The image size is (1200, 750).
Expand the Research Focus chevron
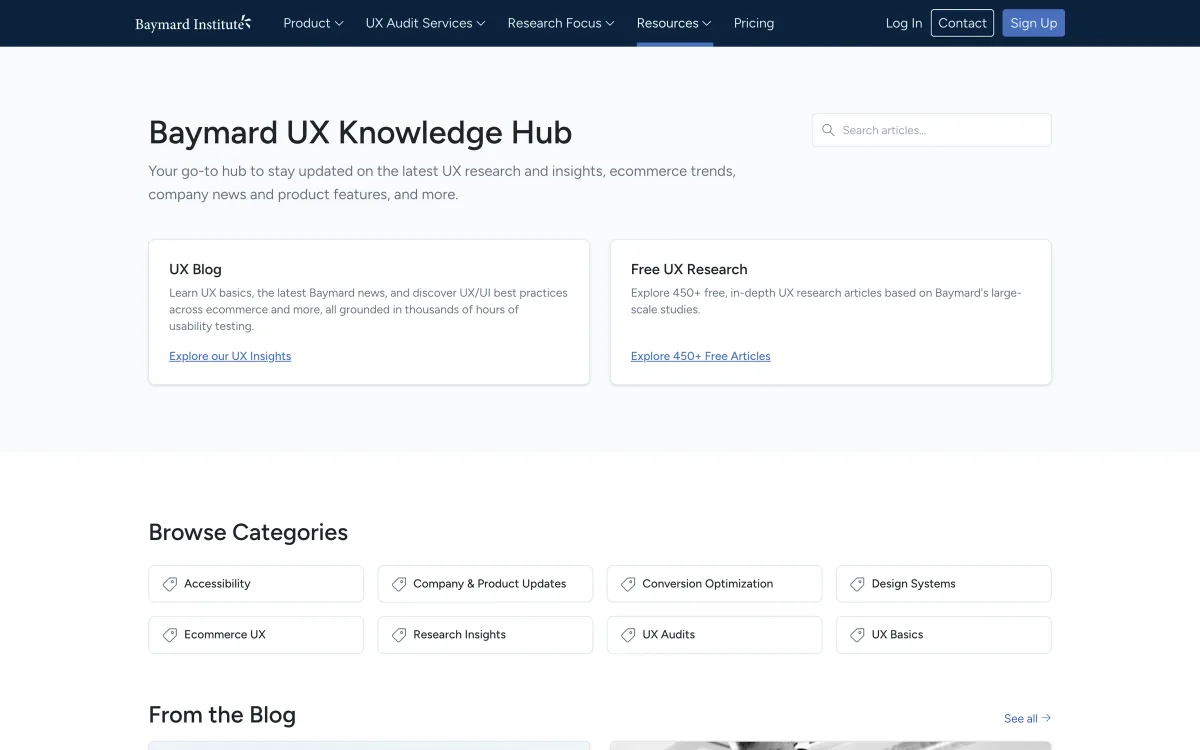point(610,24)
